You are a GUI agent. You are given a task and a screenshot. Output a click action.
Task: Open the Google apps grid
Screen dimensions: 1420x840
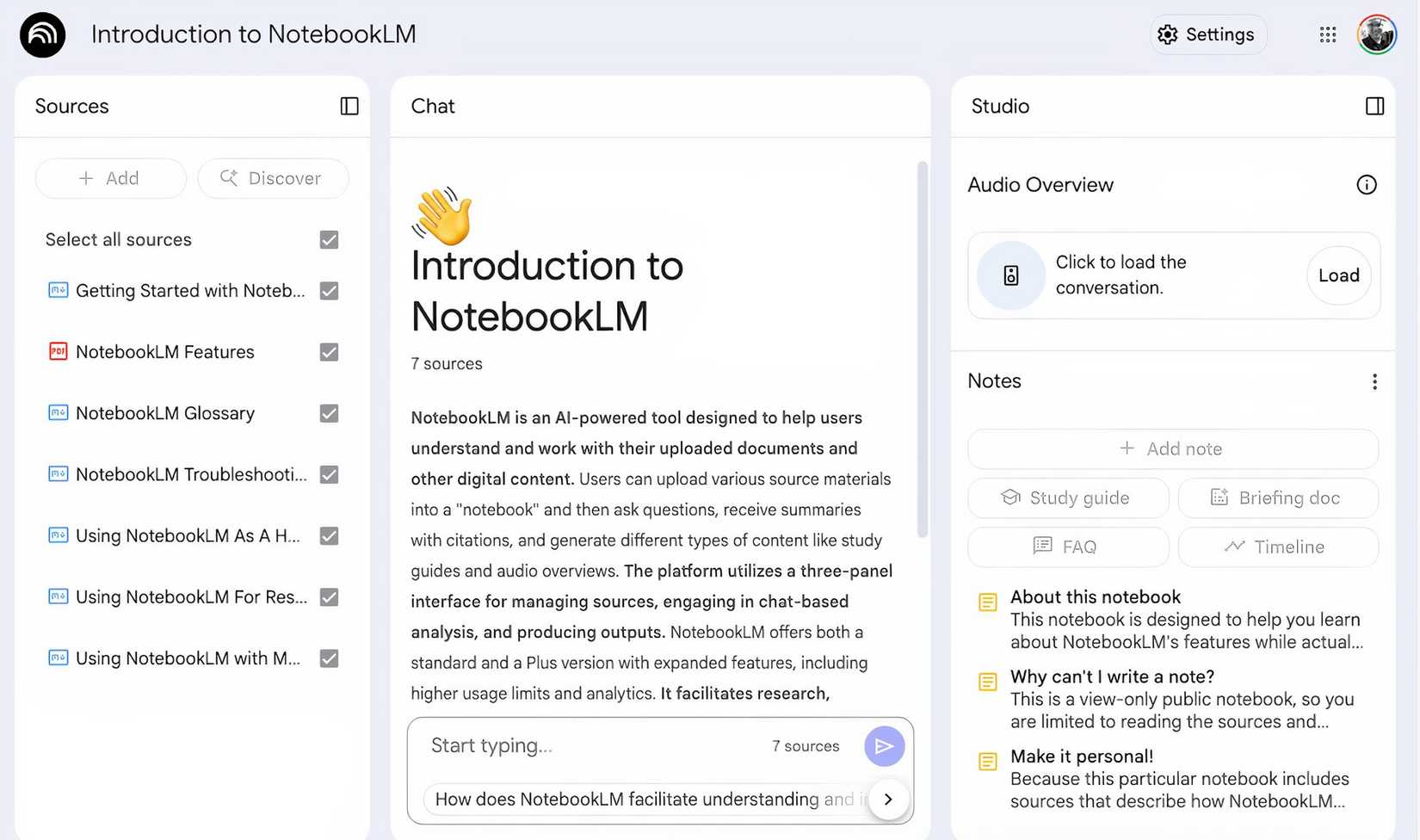click(x=1327, y=34)
